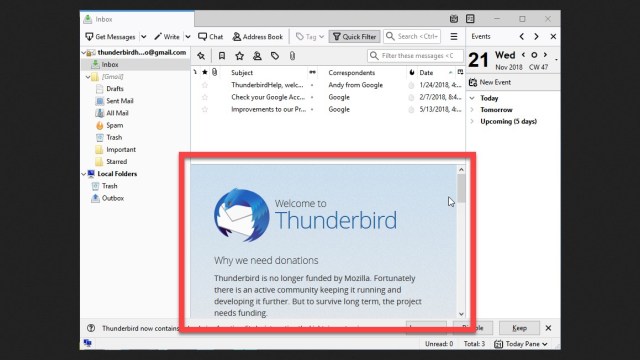Click the thread column header icon

click(x=195, y=72)
